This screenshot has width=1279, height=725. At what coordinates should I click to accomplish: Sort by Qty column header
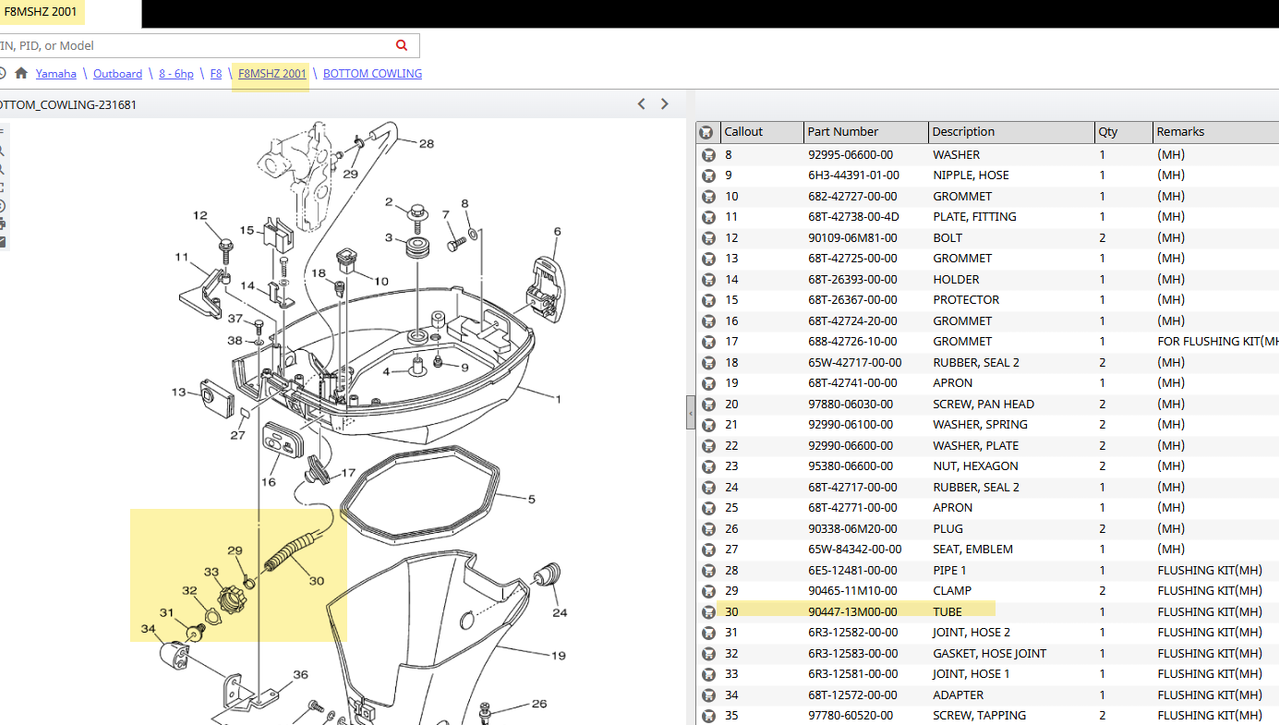pos(1123,132)
